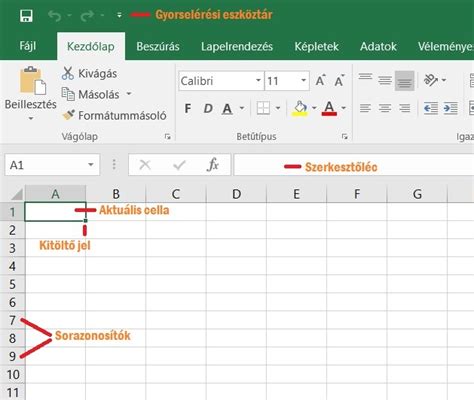
Task: Click the middle align icon
Action: [x=385, y=80]
